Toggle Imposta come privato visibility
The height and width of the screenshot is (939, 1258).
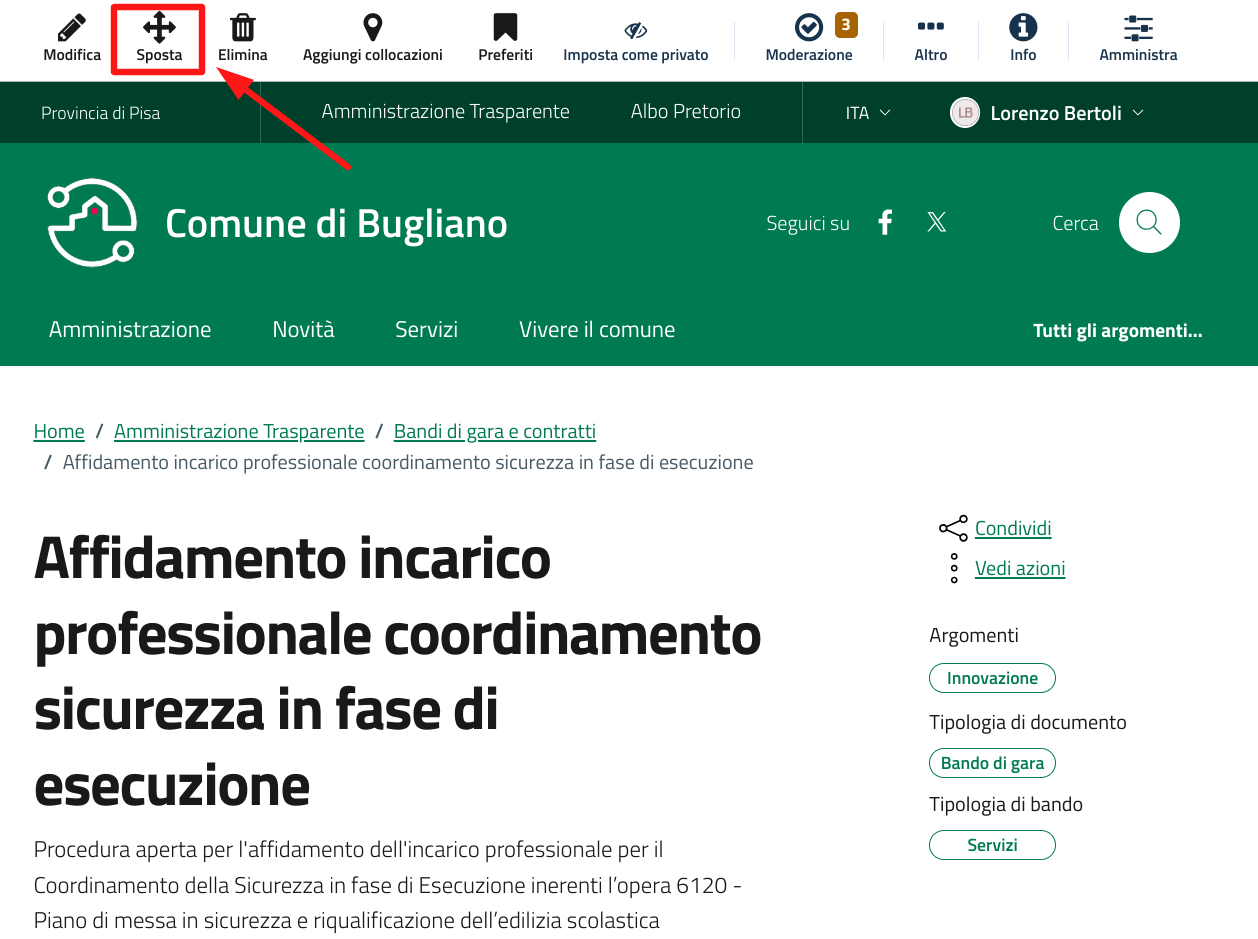point(635,31)
